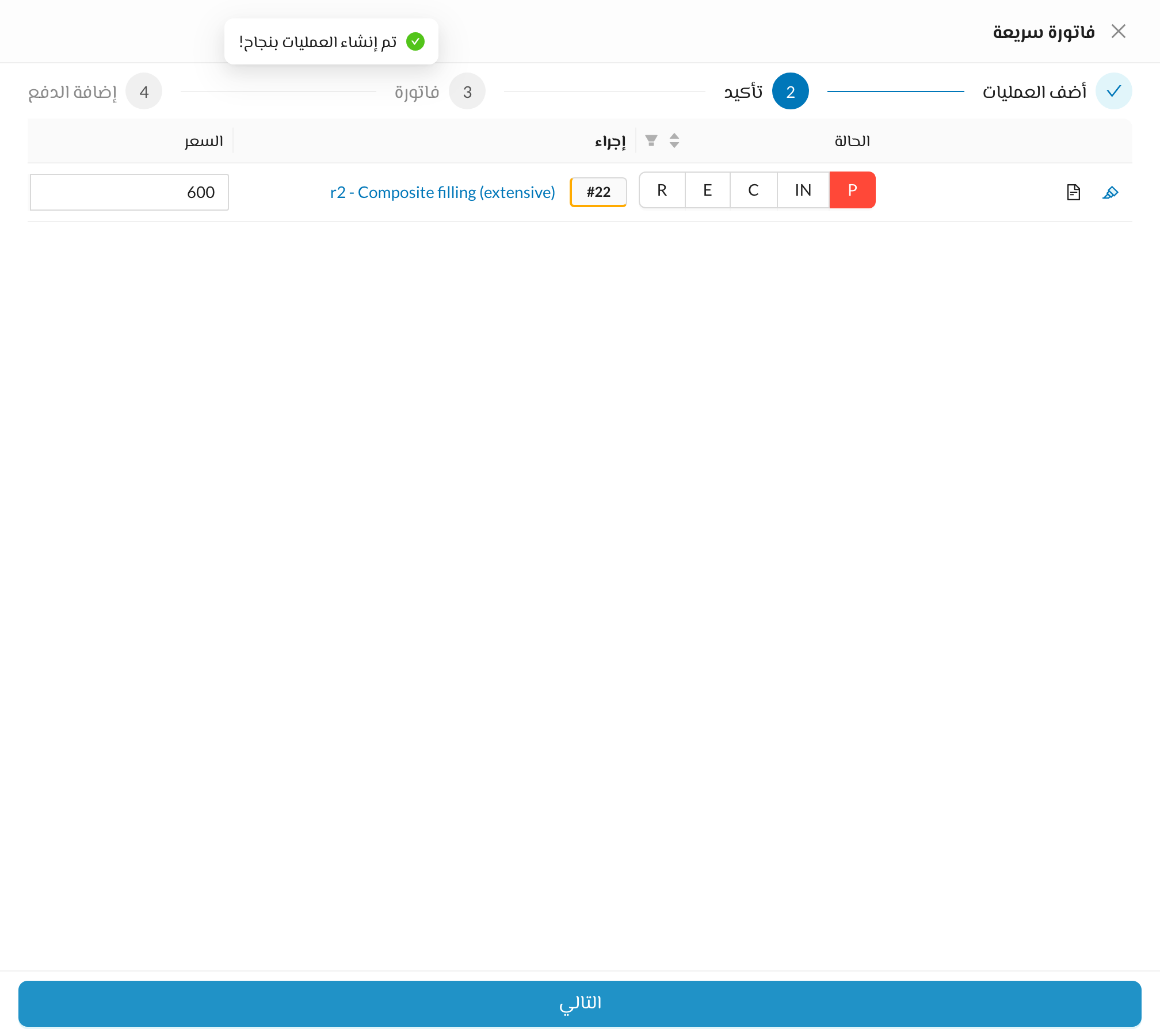
Task: Click the green success check icon in toast
Action: (x=415, y=41)
